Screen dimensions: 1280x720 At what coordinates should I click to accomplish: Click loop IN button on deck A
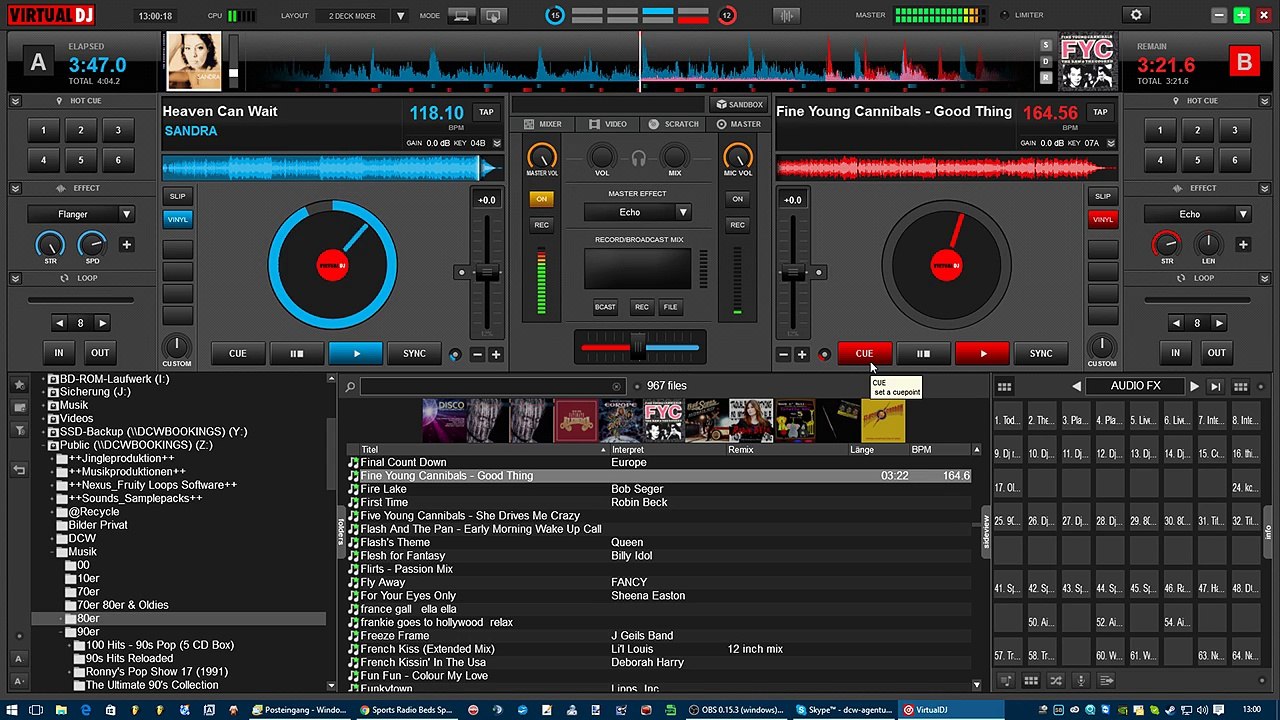58,353
